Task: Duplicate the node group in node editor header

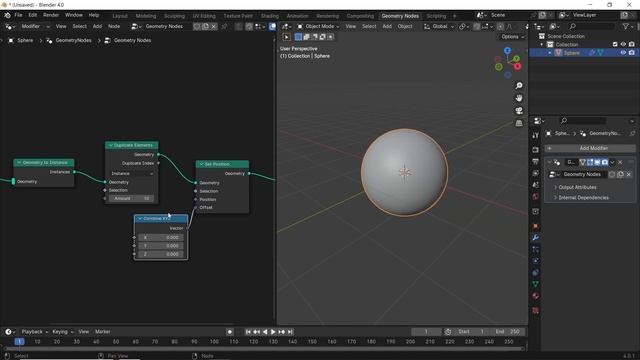Action: 205,27
